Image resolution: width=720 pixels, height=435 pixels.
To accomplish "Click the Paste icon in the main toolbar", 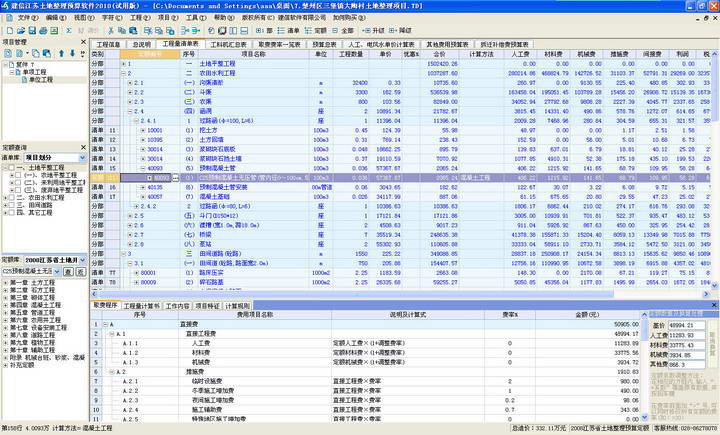I will coord(133,31).
